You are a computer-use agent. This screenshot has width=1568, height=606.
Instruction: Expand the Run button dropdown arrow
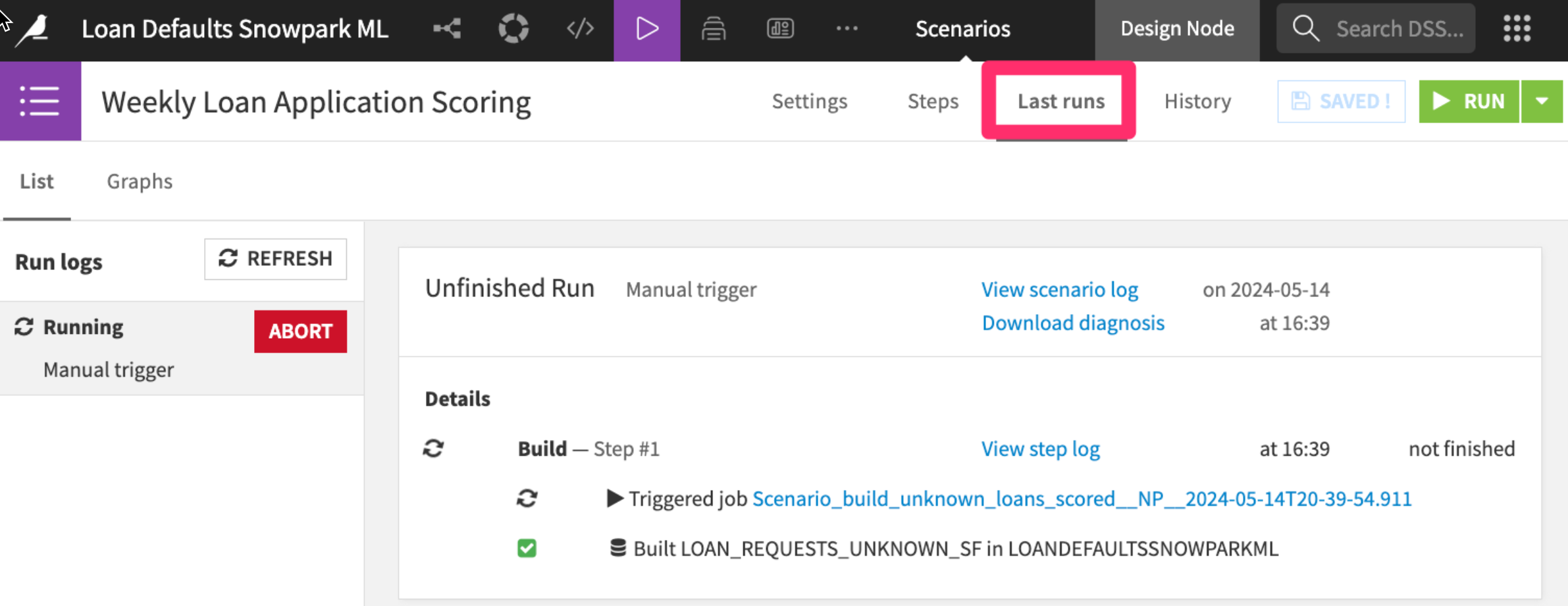coord(1542,101)
